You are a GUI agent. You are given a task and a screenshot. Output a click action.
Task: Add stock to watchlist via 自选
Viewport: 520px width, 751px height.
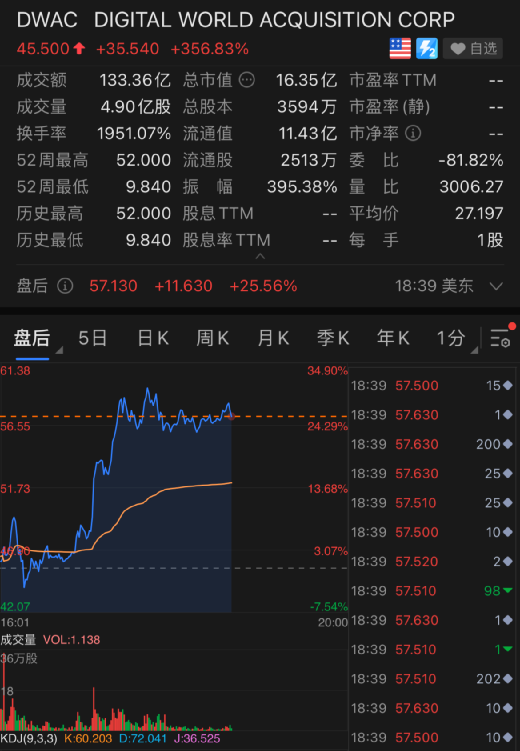[x=473, y=48]
